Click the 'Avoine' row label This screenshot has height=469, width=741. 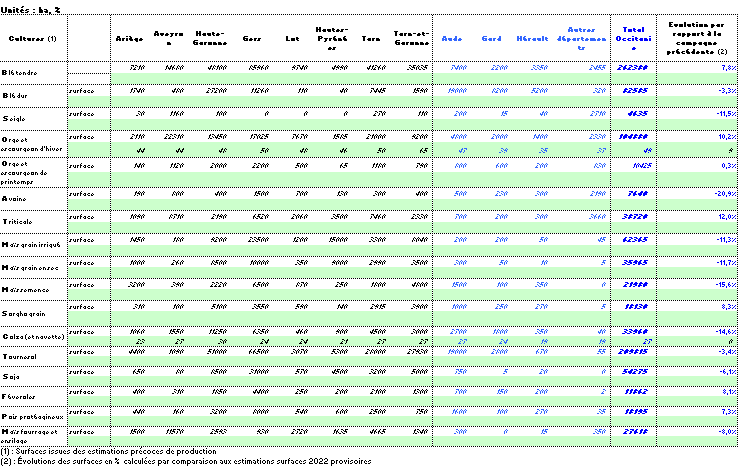pos(14,199)
